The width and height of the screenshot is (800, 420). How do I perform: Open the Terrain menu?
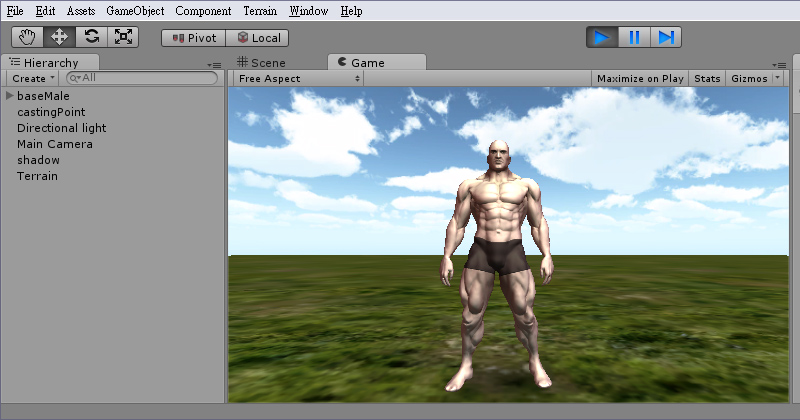[x=260, y=11]
